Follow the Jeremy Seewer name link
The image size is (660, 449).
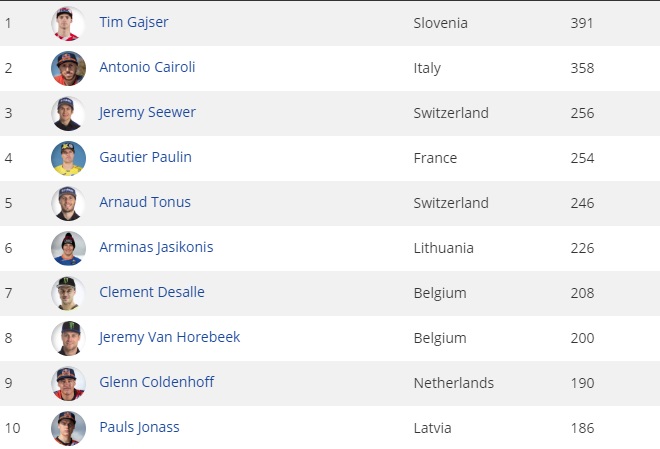click(147, 112)
